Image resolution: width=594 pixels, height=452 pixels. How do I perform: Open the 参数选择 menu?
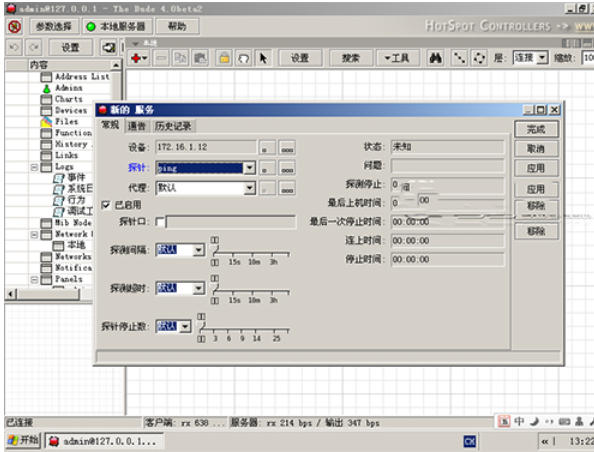tap(54, 27)
